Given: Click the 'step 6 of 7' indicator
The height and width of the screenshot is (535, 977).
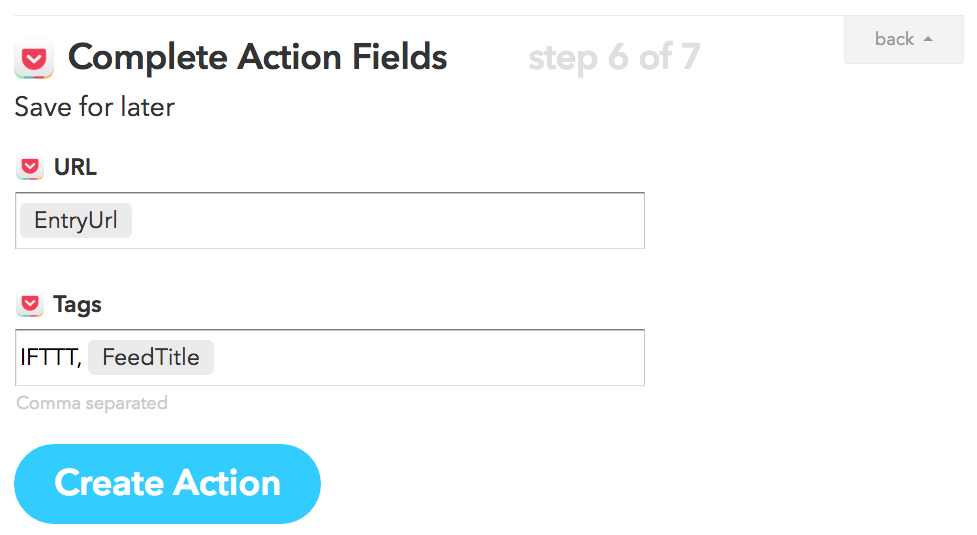Looking at the screenshot, I should pos(614,57).
